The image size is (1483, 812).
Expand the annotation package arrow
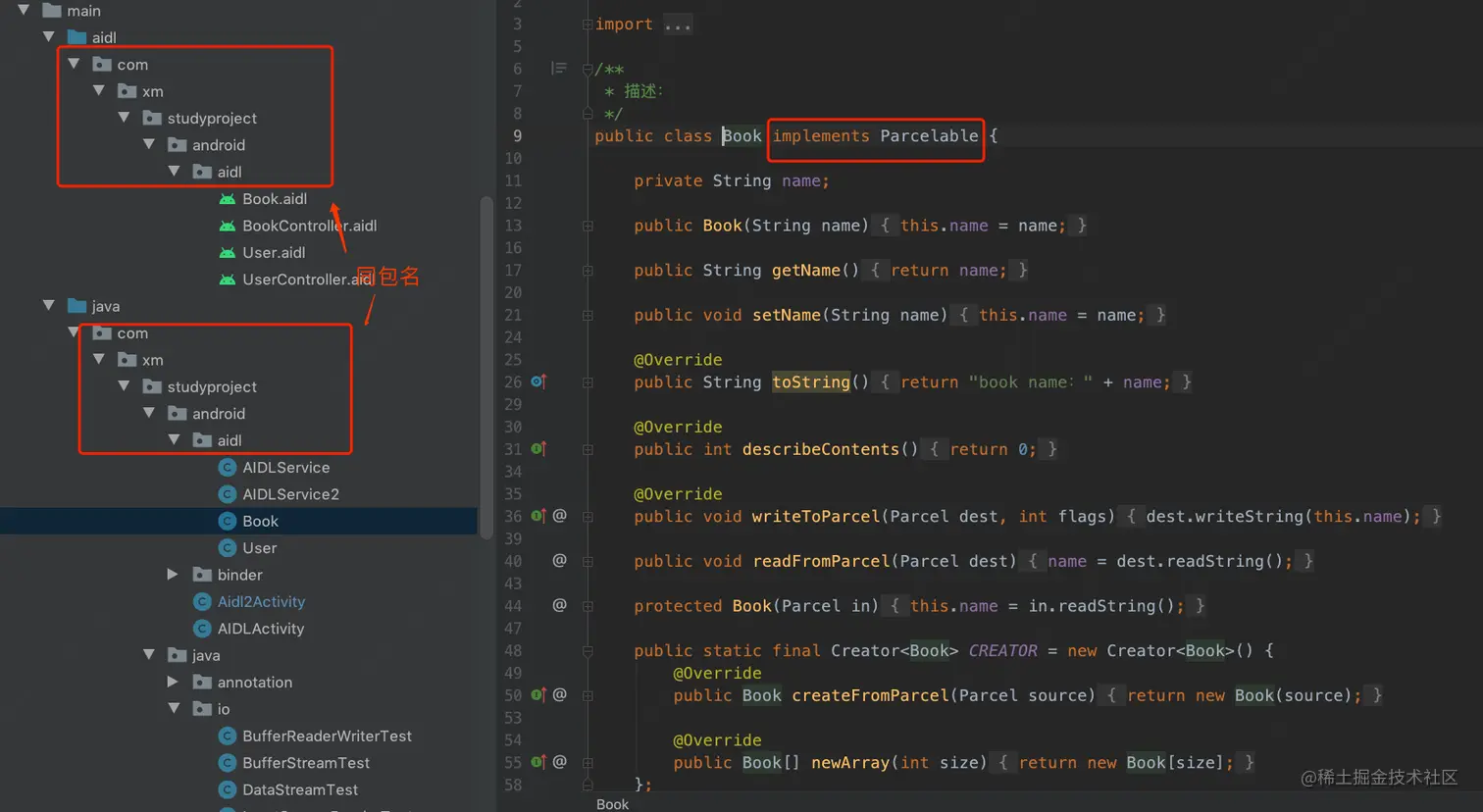[173, 682]
